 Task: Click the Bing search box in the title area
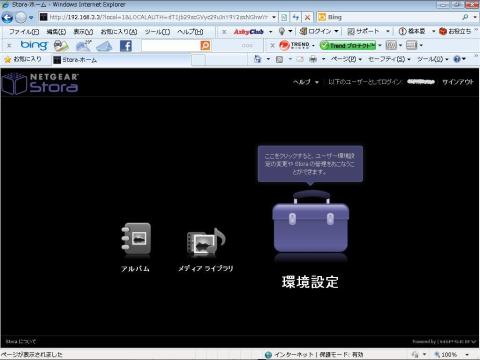point(388,17)
